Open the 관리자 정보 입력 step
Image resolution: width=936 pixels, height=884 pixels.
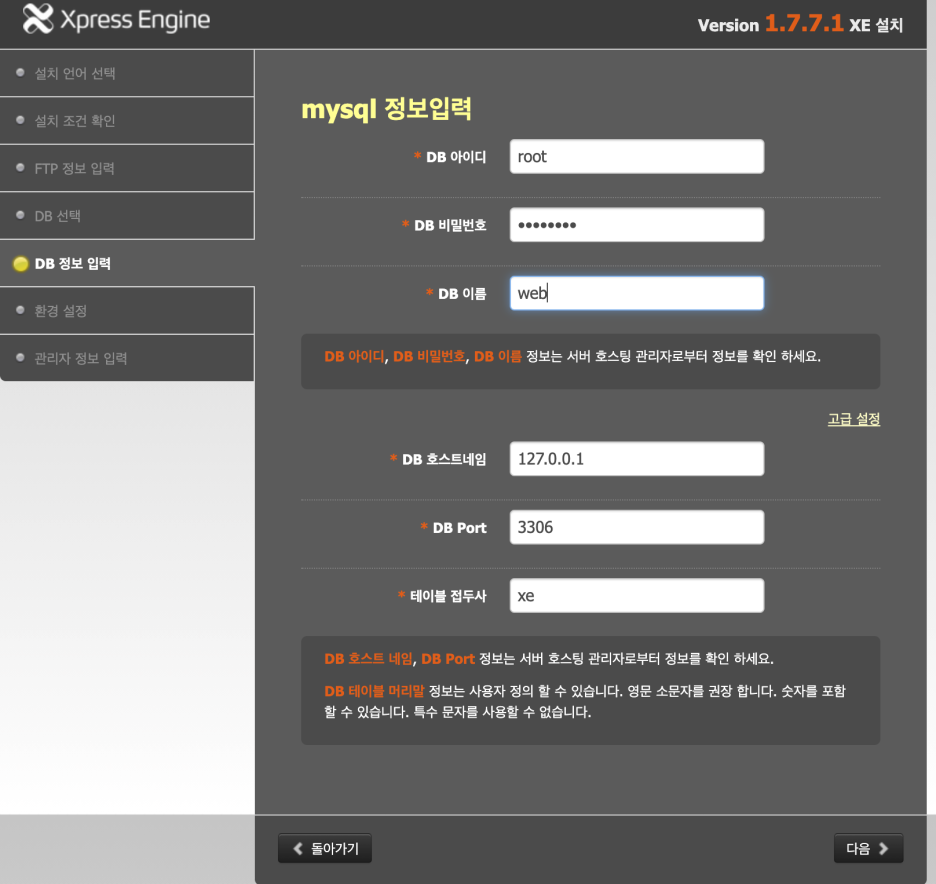pos(127,358)
